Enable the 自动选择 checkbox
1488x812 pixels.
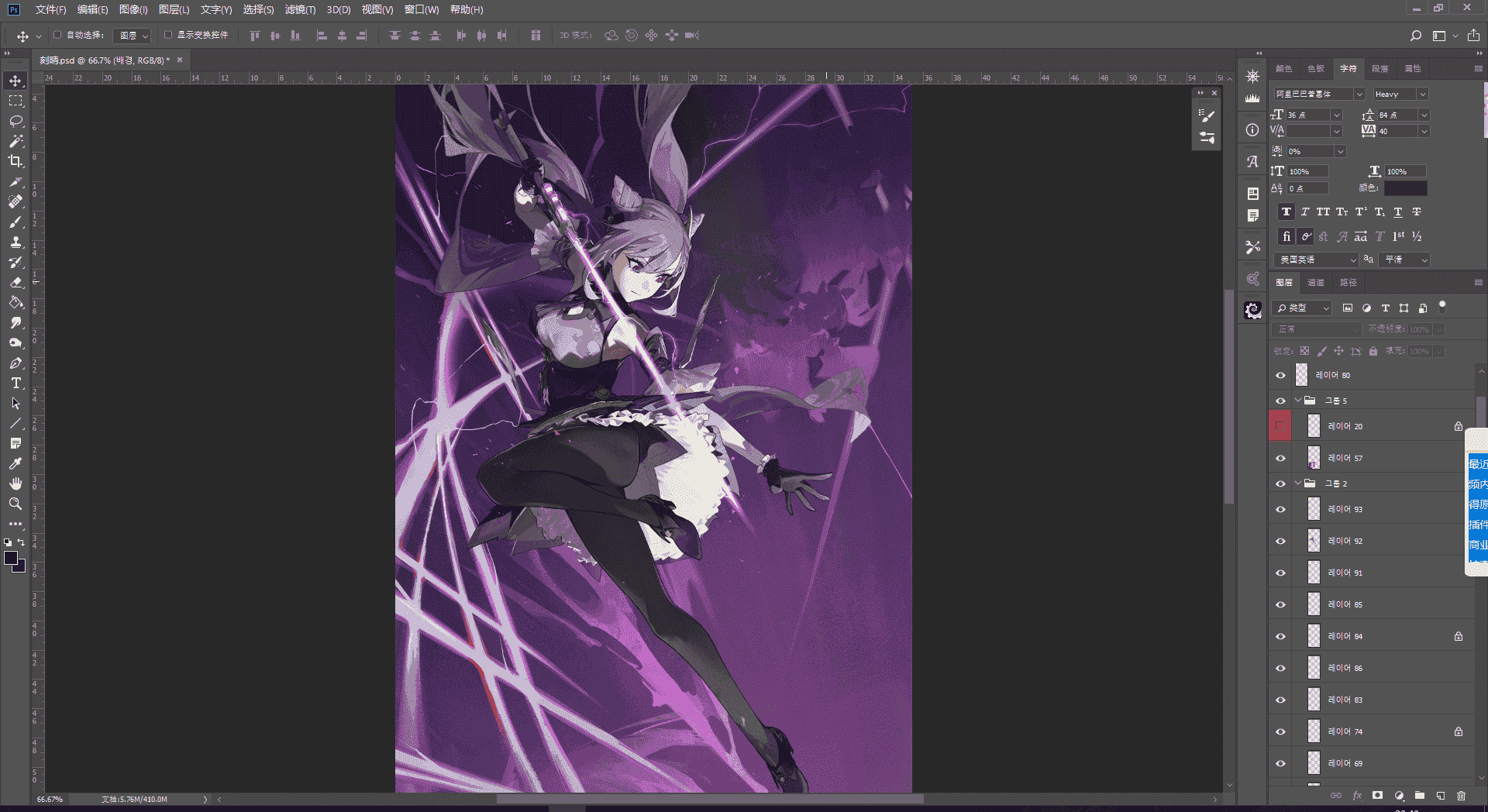[x=57, y=35]
